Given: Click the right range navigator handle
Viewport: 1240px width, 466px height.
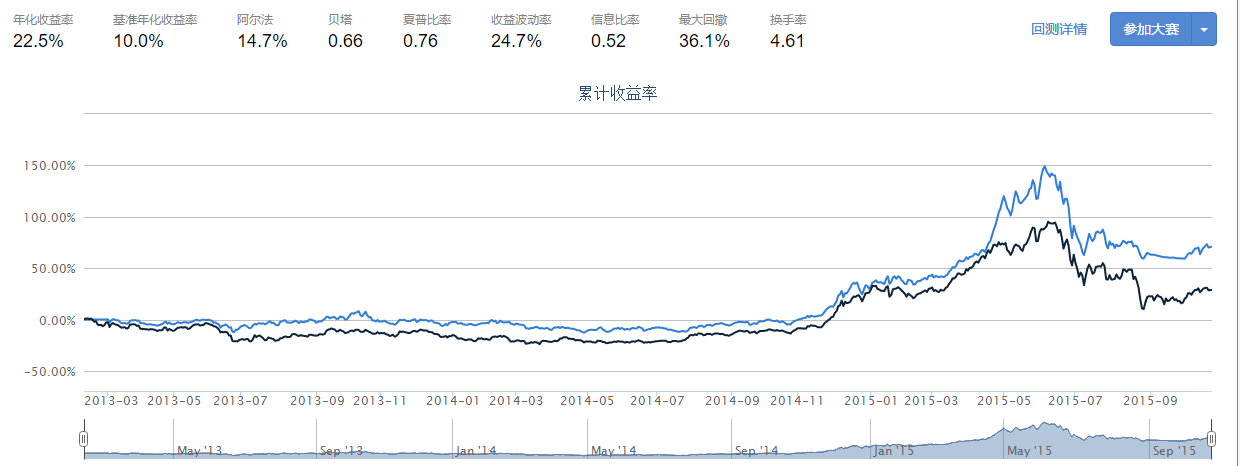Looking at the screenshot, I should pos(1211,438).
